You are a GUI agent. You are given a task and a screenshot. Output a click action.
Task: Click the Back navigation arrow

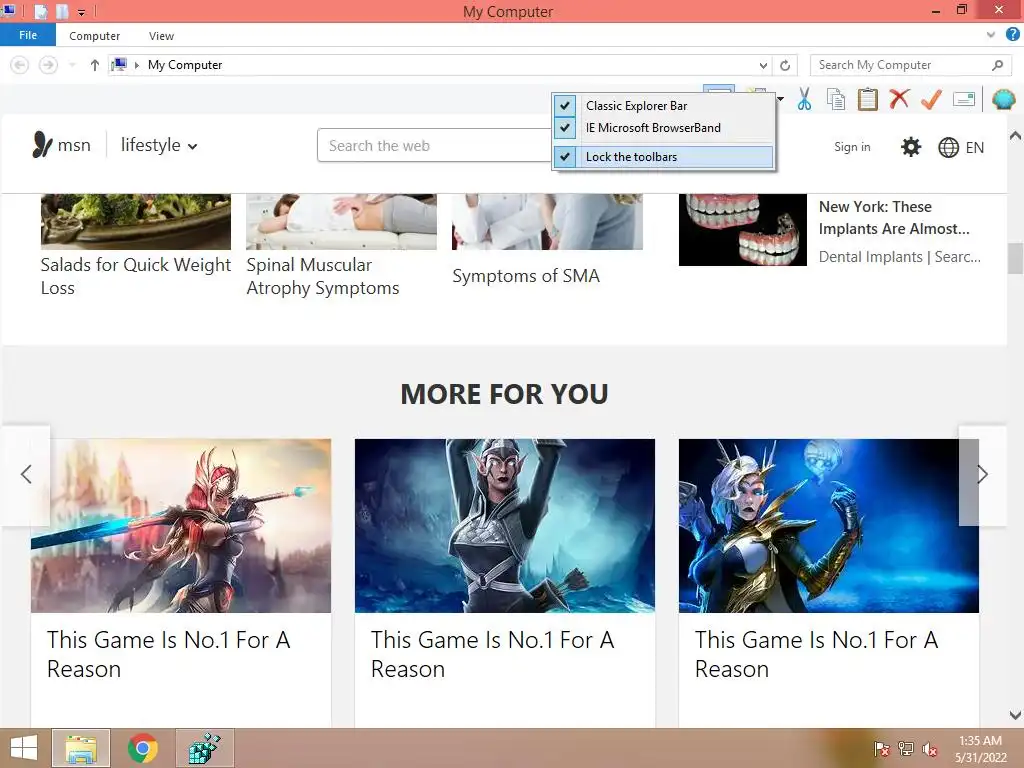[20, 65]
